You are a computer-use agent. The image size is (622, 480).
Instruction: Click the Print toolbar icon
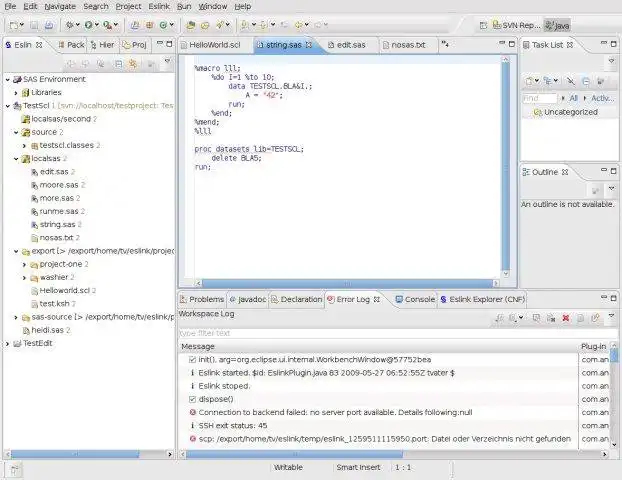coord(49,25)
